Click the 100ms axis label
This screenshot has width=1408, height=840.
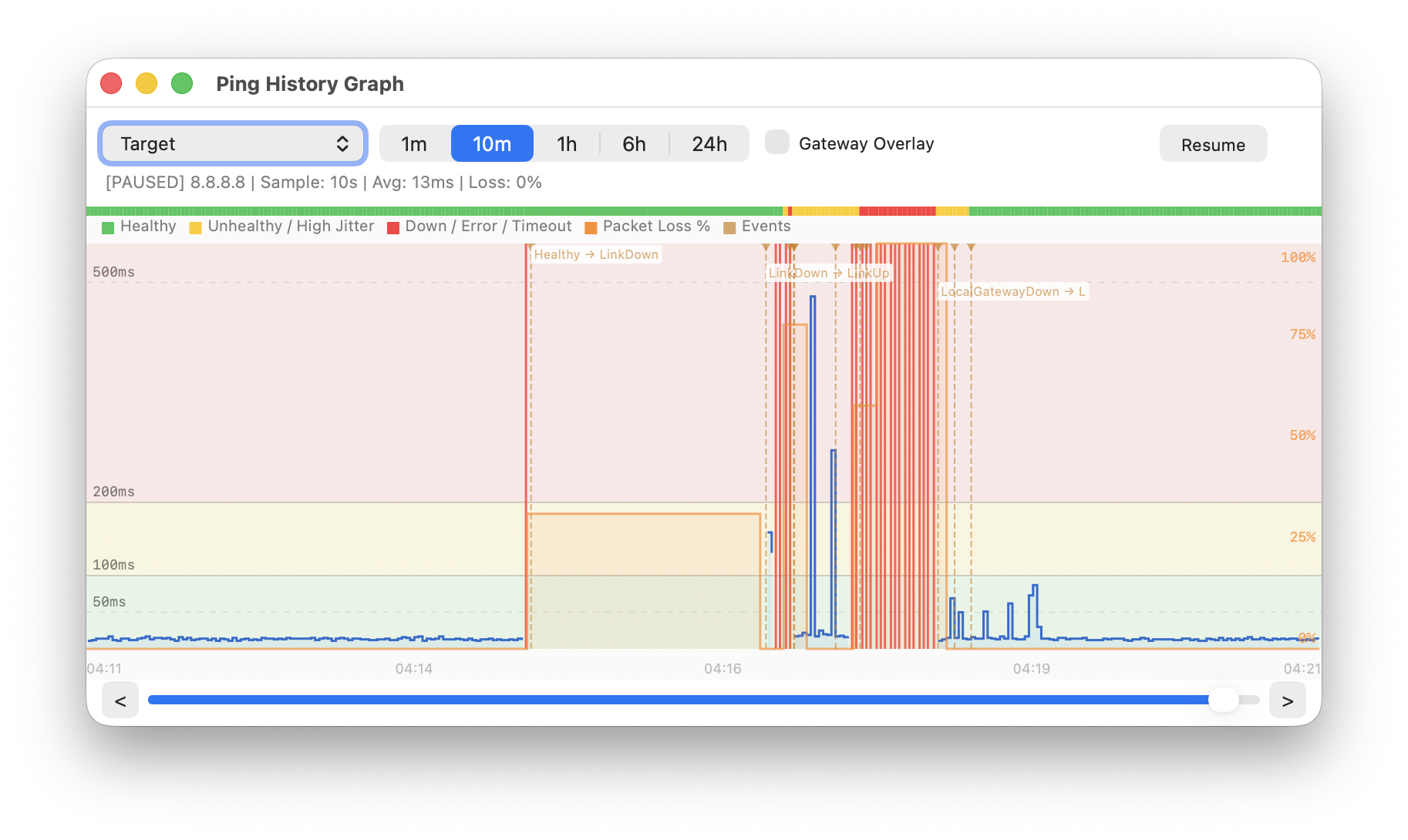113,565
